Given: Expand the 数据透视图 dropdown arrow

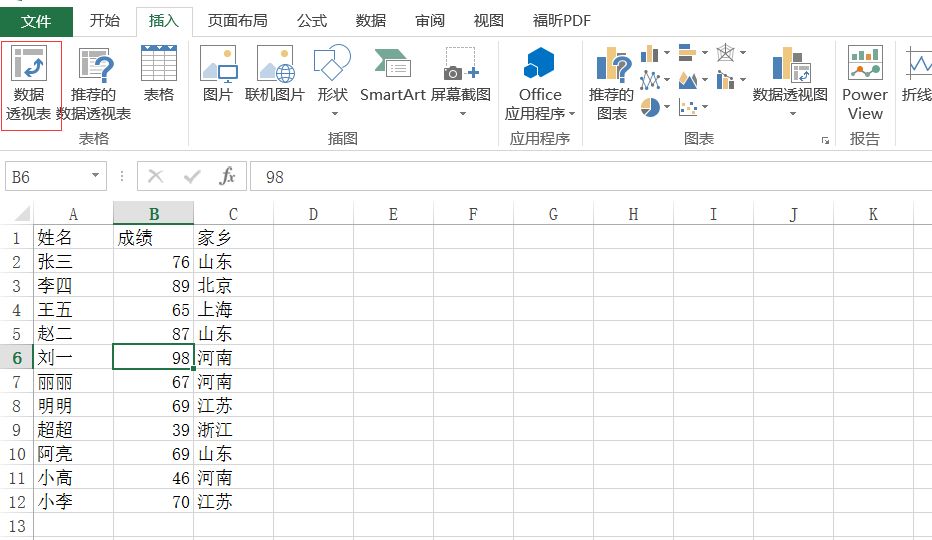Looking at the screenshot, I should coord(793,114).
